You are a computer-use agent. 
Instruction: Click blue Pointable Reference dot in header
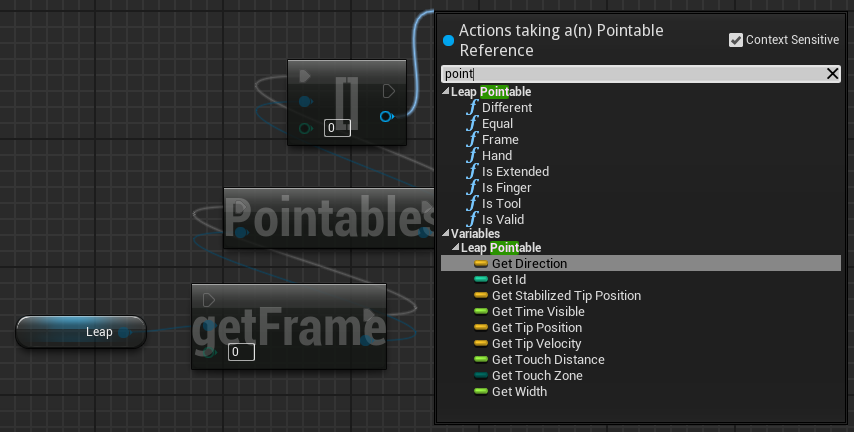point(448,40)
